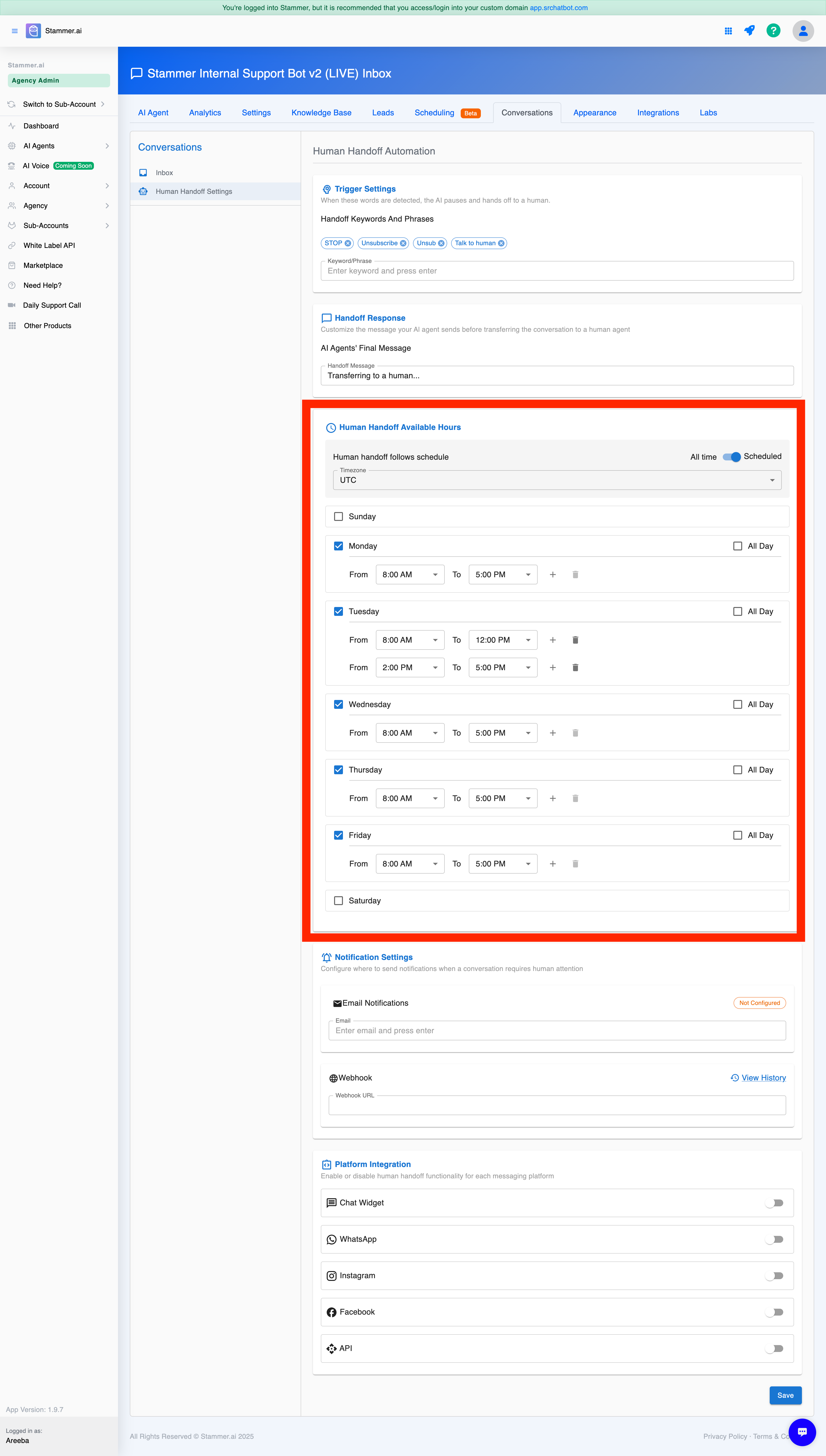Open the Timezone UTC dropdown
The height and width of the screenshot is (1456, 826).
click(x=557, y=480)
